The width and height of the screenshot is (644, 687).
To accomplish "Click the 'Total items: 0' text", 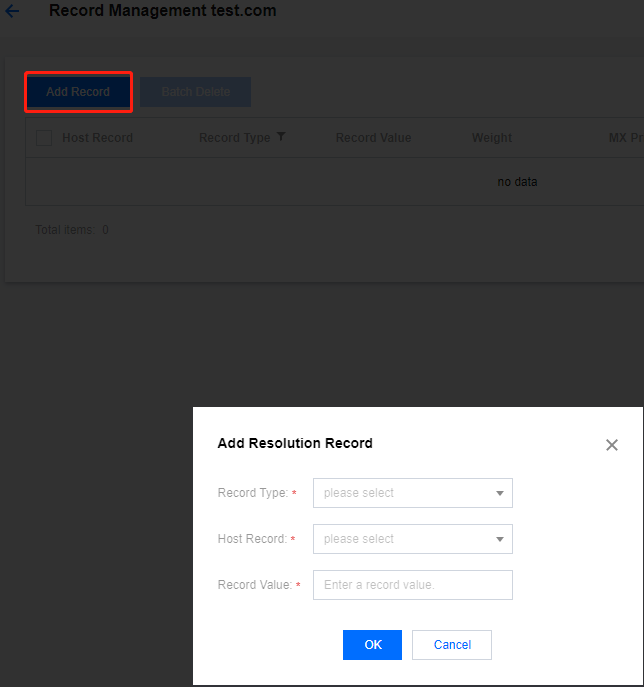I will point(72,230).
